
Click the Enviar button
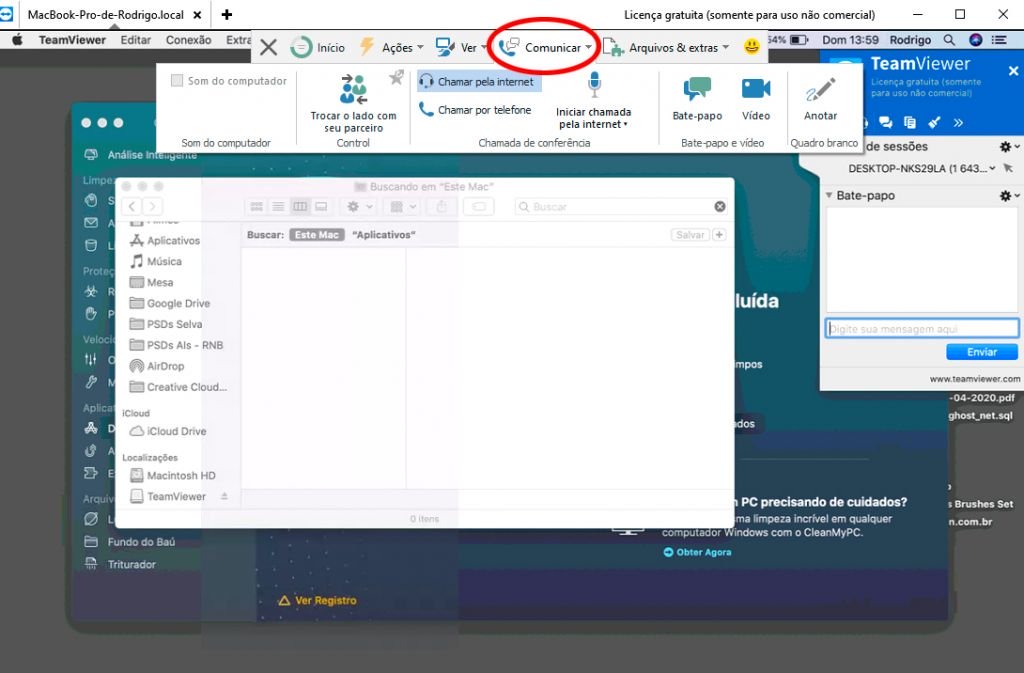[x=982, y=352]
